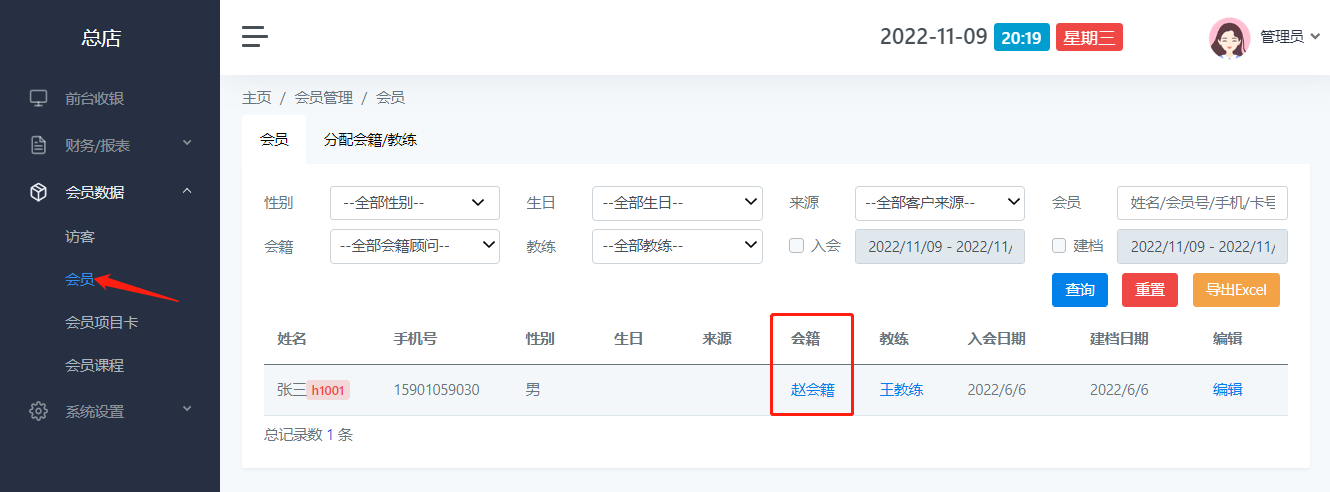Click the orange 导出Excel button

pyautogui.click(x=1236, y=290)
